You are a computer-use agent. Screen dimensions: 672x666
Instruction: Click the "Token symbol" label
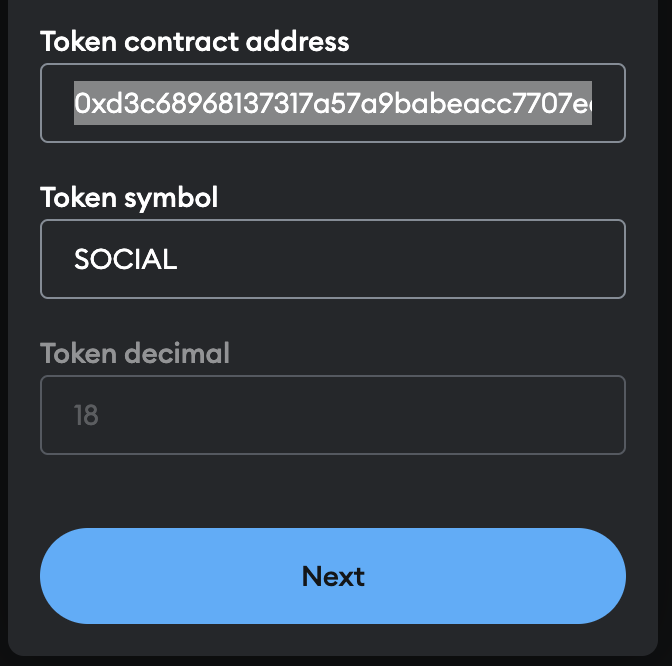click(129, 197)
